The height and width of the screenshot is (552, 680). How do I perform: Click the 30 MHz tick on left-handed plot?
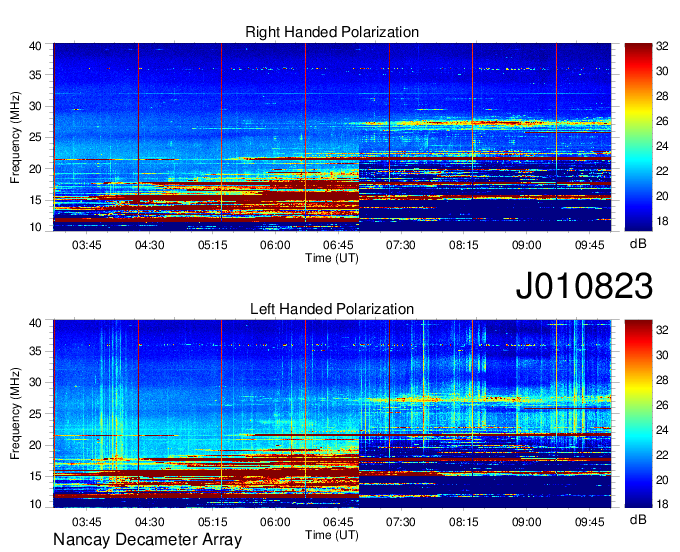[x=35, y=382]
